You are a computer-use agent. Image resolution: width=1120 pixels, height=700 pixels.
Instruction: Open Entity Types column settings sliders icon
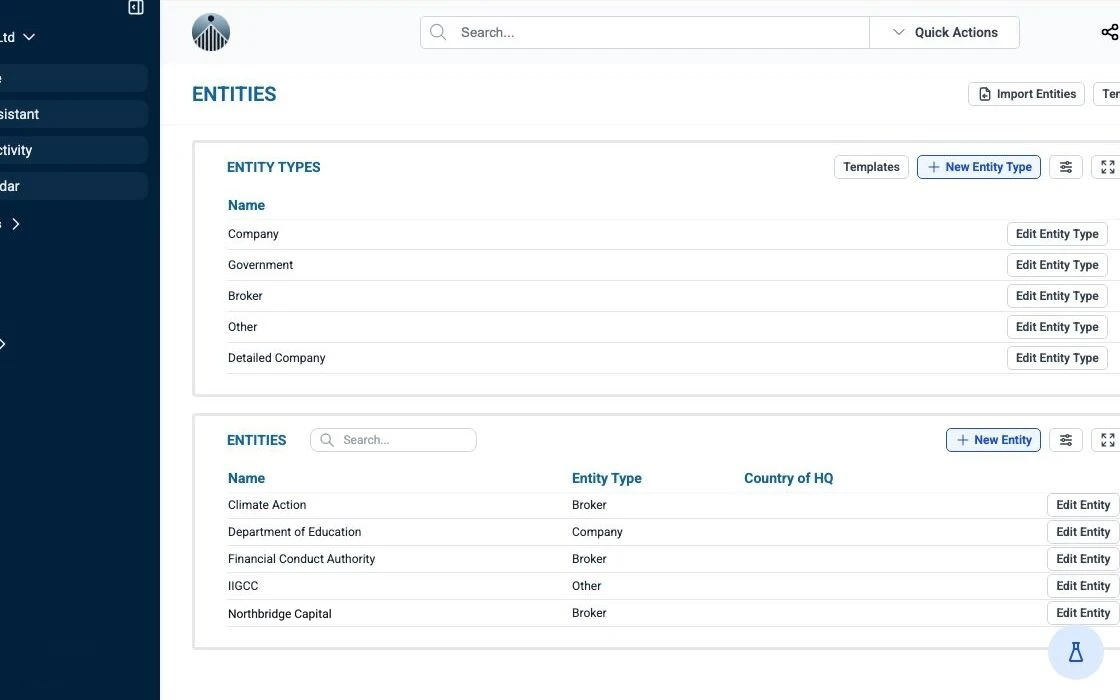pos(1066,167)
